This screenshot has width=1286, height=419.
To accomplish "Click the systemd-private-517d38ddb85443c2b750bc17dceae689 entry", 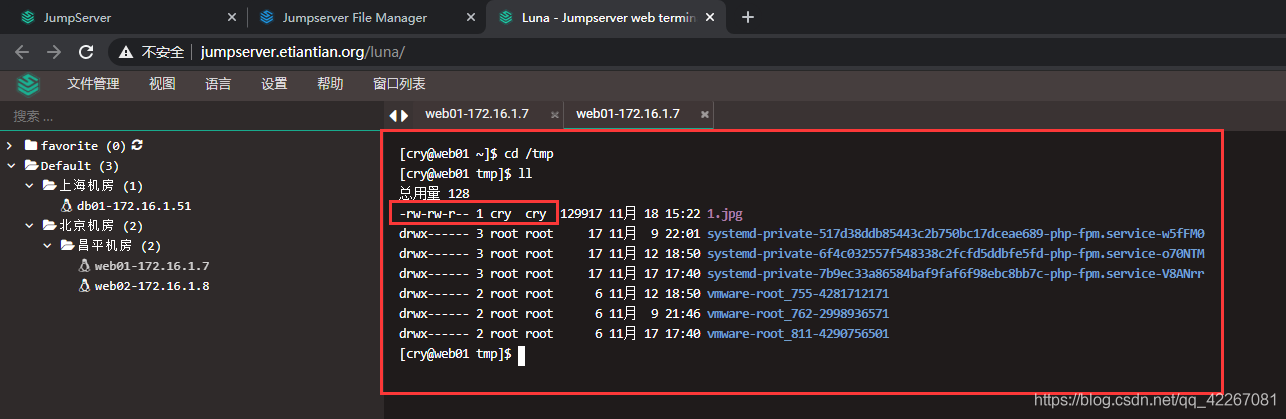I will [956, 234].
